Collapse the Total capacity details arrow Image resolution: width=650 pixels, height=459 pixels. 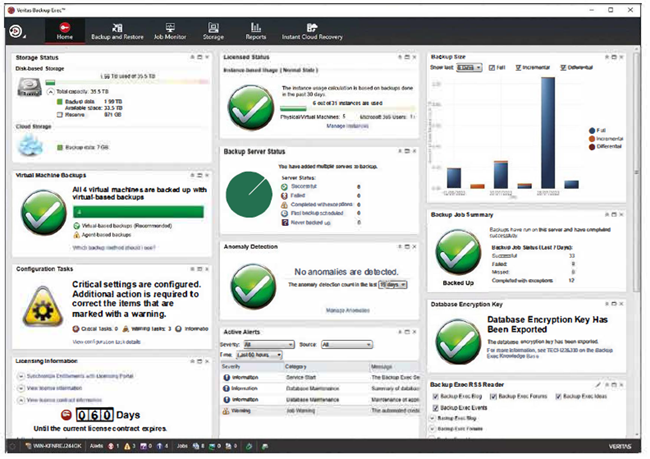[51, 92]
